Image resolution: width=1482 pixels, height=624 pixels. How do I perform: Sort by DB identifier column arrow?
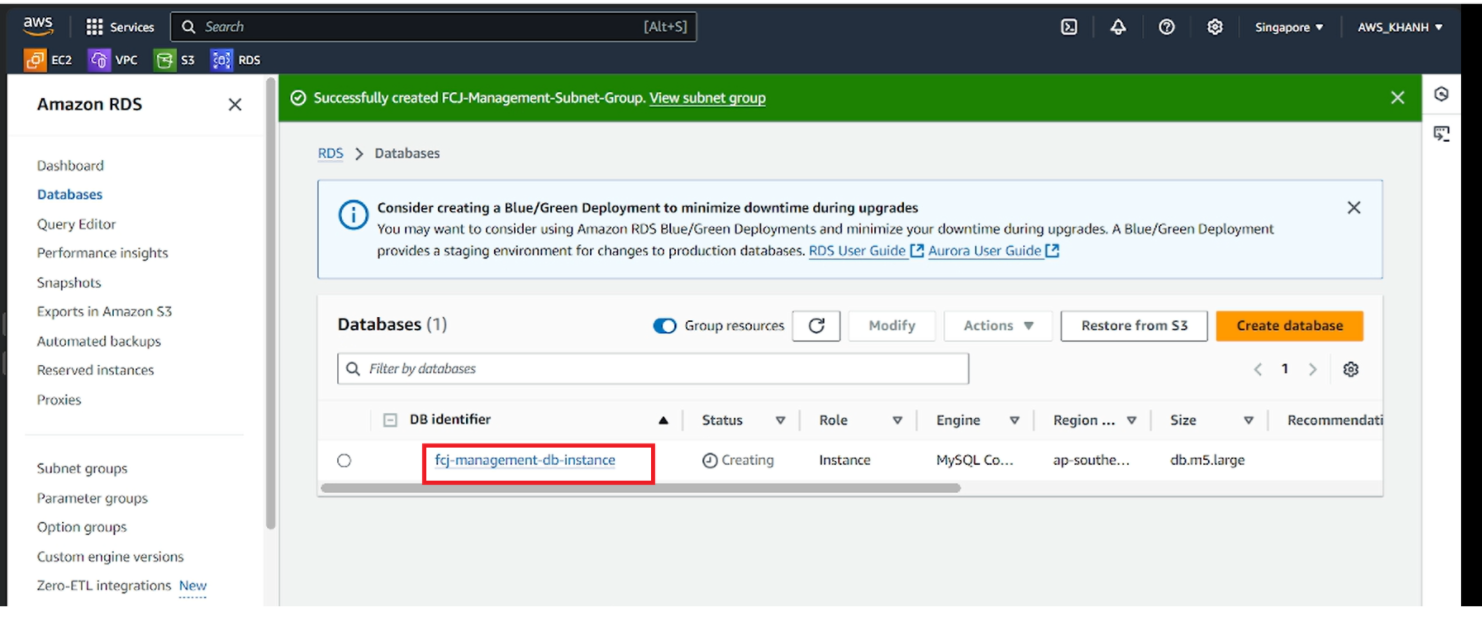pos(663,421)
